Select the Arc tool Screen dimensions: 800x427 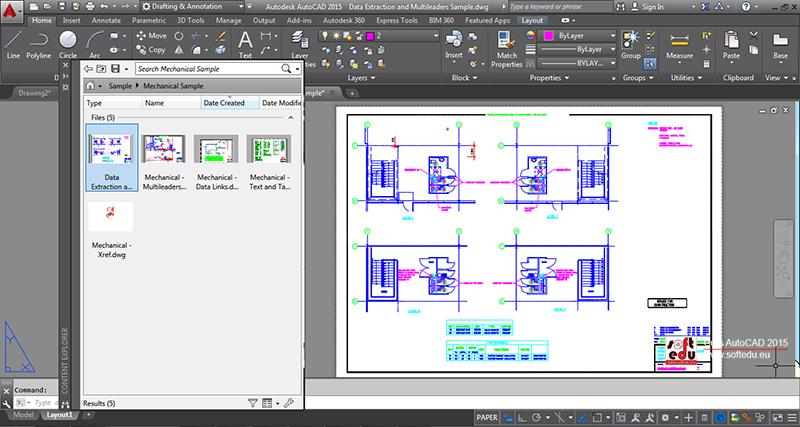[95, 44]
